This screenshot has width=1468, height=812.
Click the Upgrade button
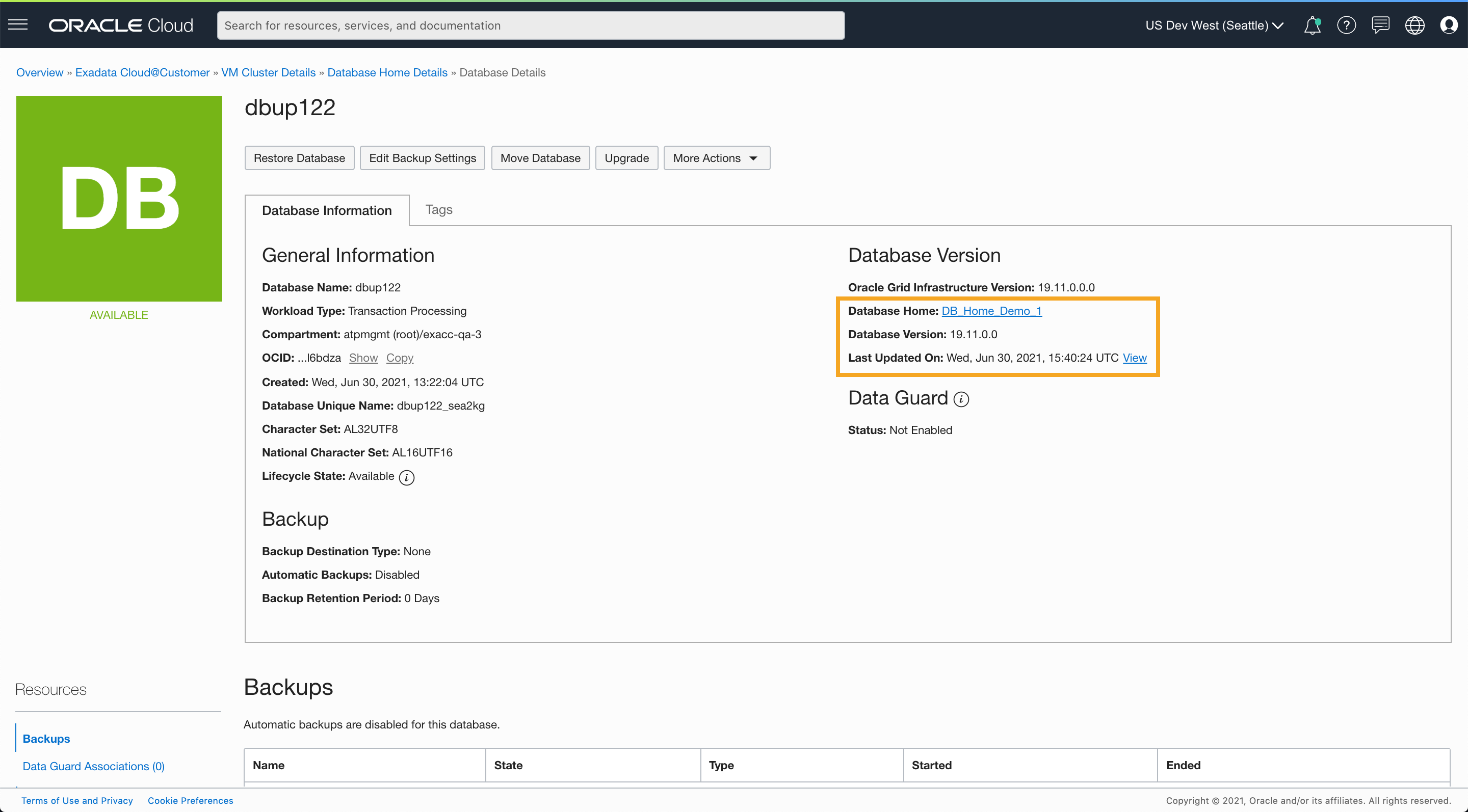pos(626,158)
